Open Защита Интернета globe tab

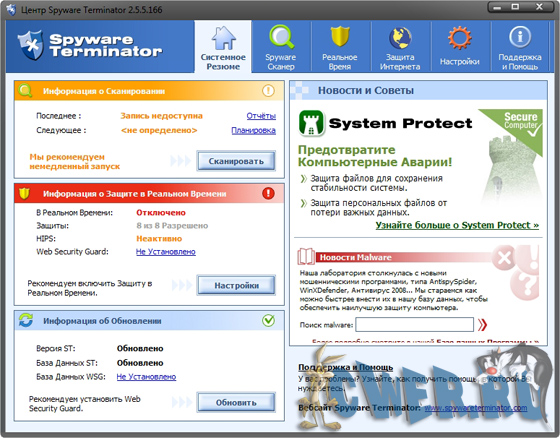click(x=400, y=47)
